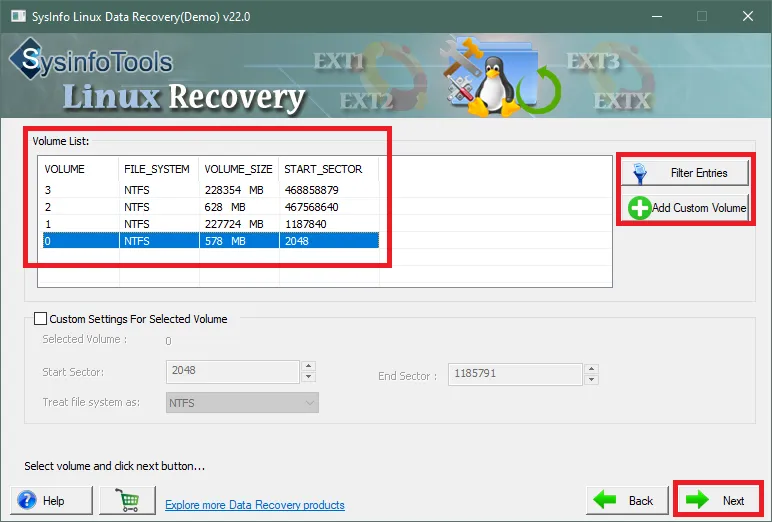
Task: Sort by VOLUME column header
Action: 79,169
